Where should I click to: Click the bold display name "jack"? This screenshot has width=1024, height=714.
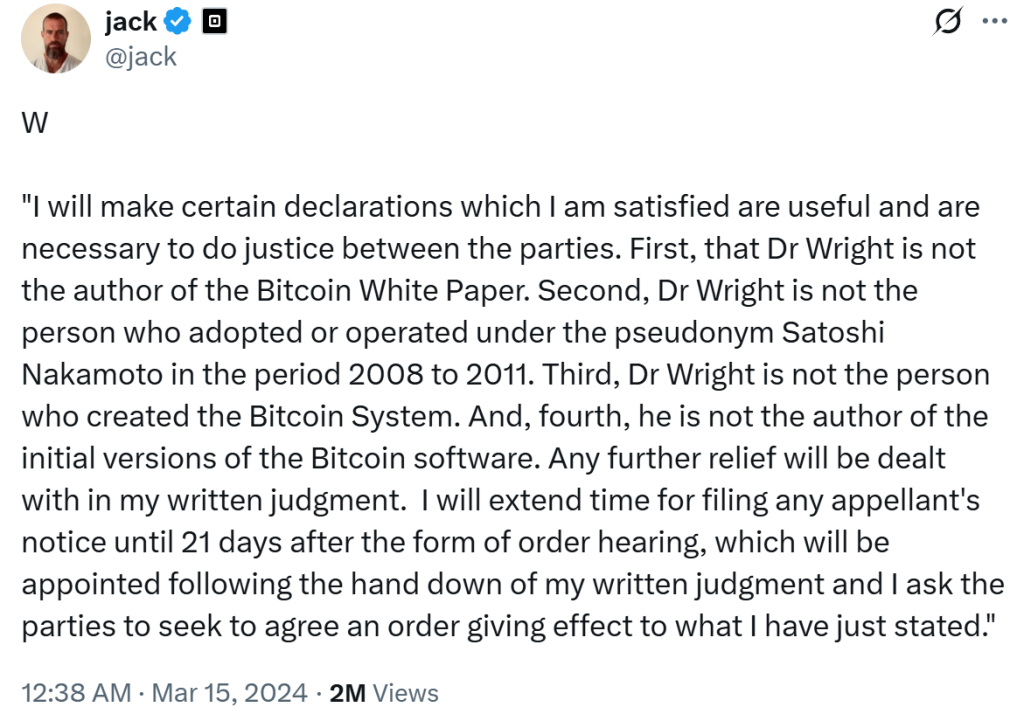(130, 22)
